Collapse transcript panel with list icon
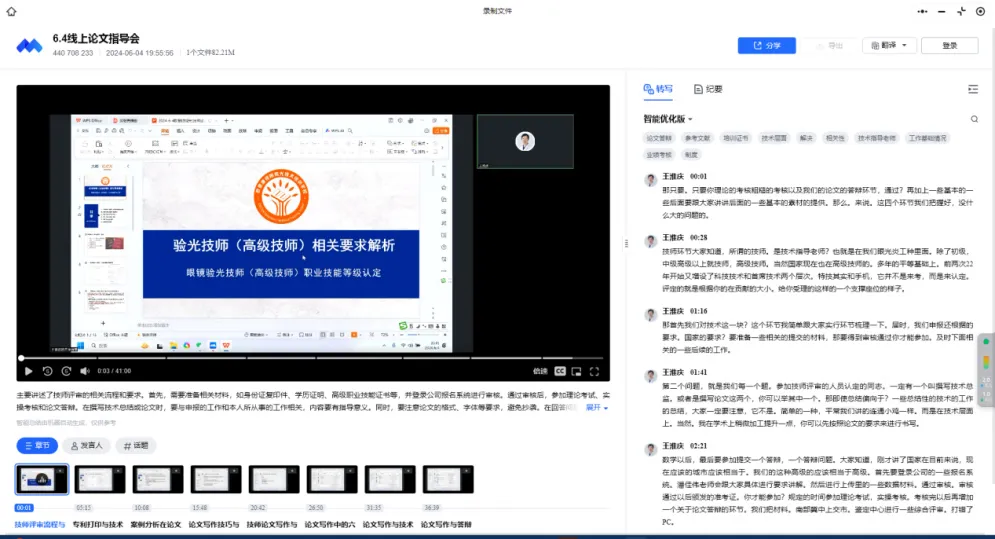The width and height of the screenshot is (995, 539). coord(973,89)
